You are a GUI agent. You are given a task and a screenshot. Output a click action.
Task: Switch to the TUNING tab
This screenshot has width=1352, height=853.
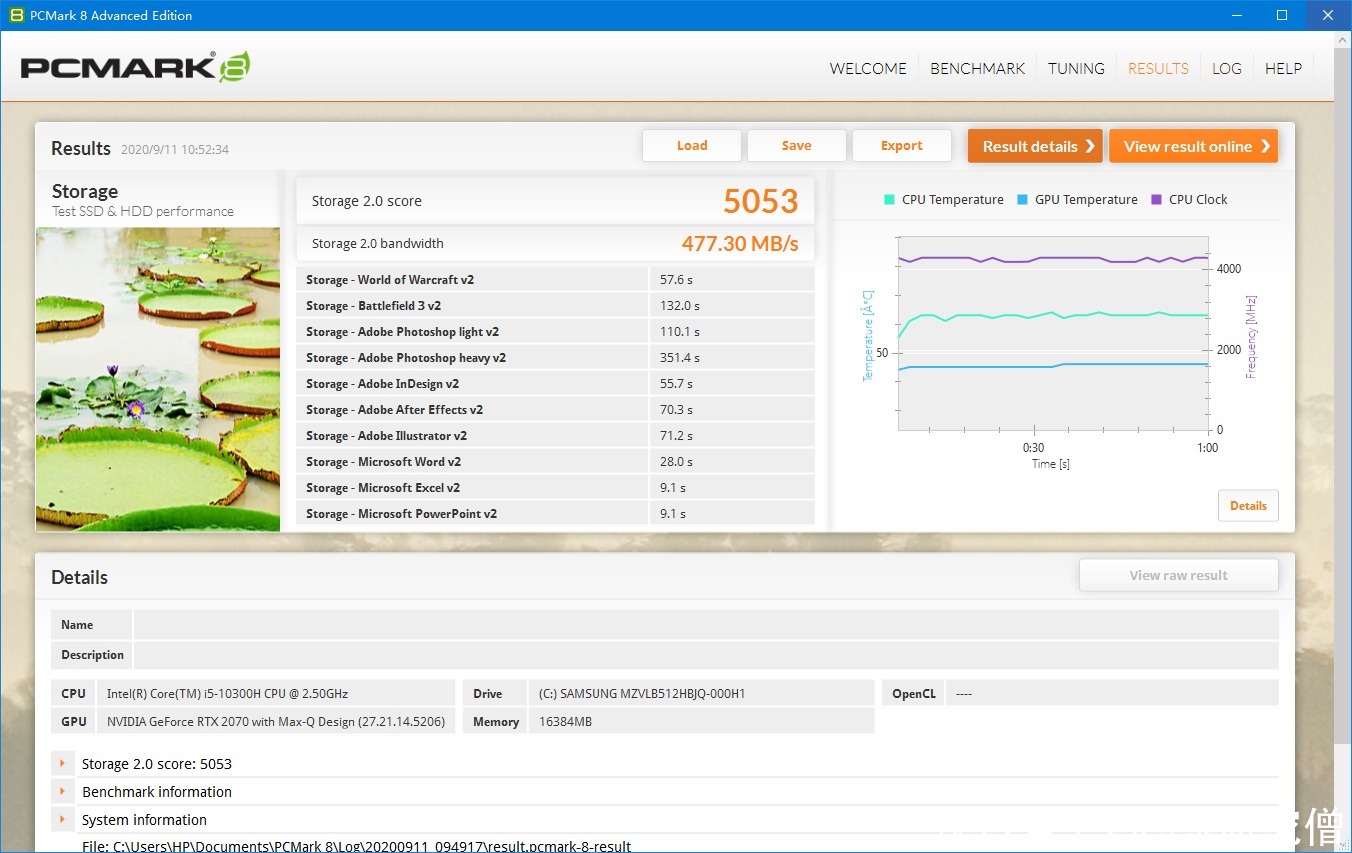tap(1076, 68)
